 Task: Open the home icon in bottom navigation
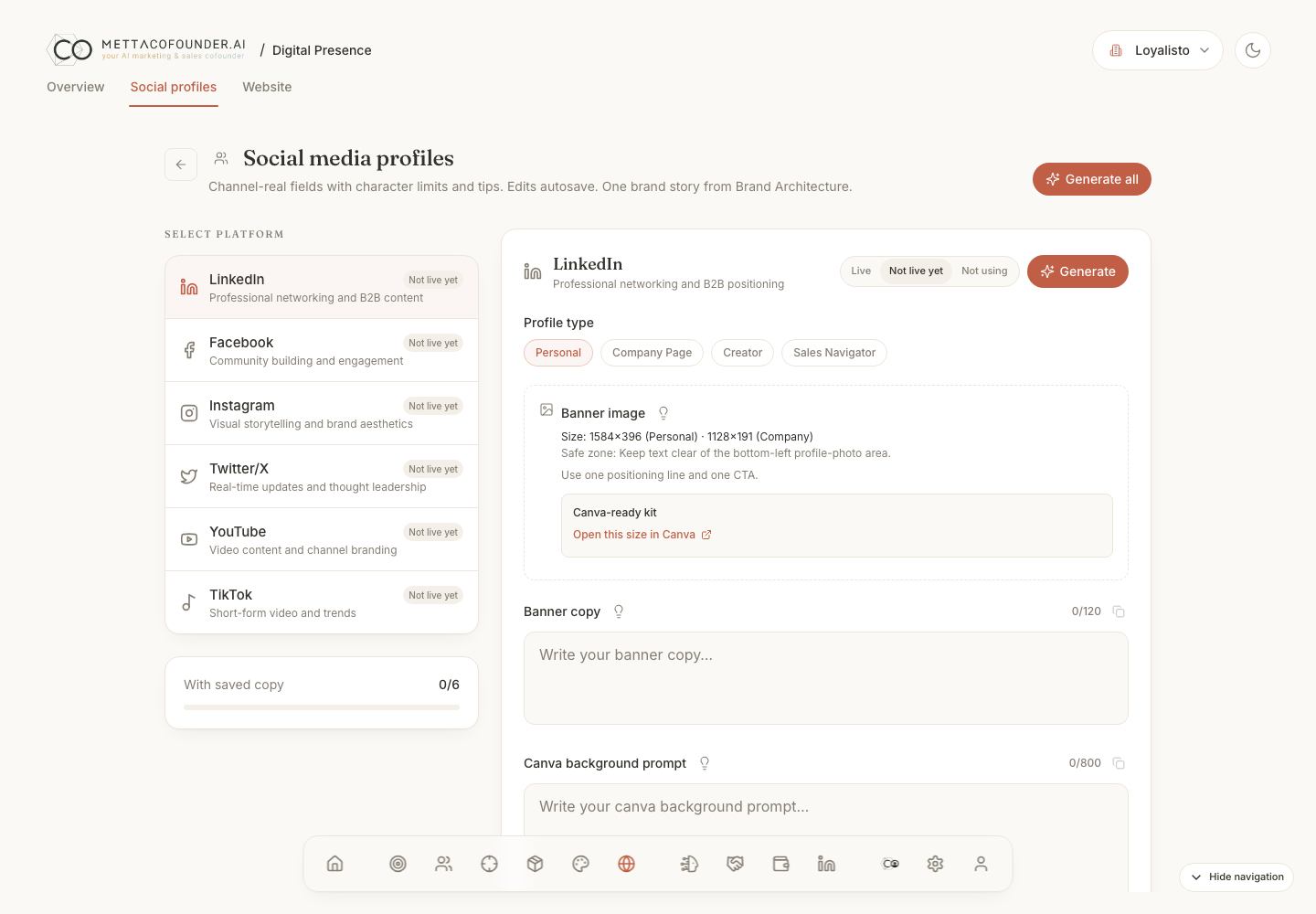click(x=335, y=864)
